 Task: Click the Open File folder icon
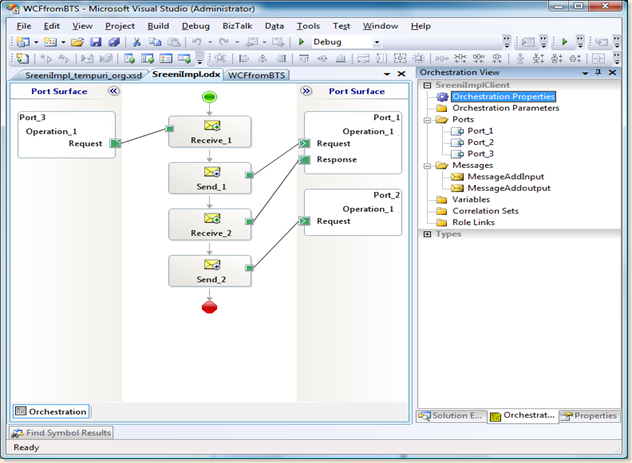(x=77, y=42)
